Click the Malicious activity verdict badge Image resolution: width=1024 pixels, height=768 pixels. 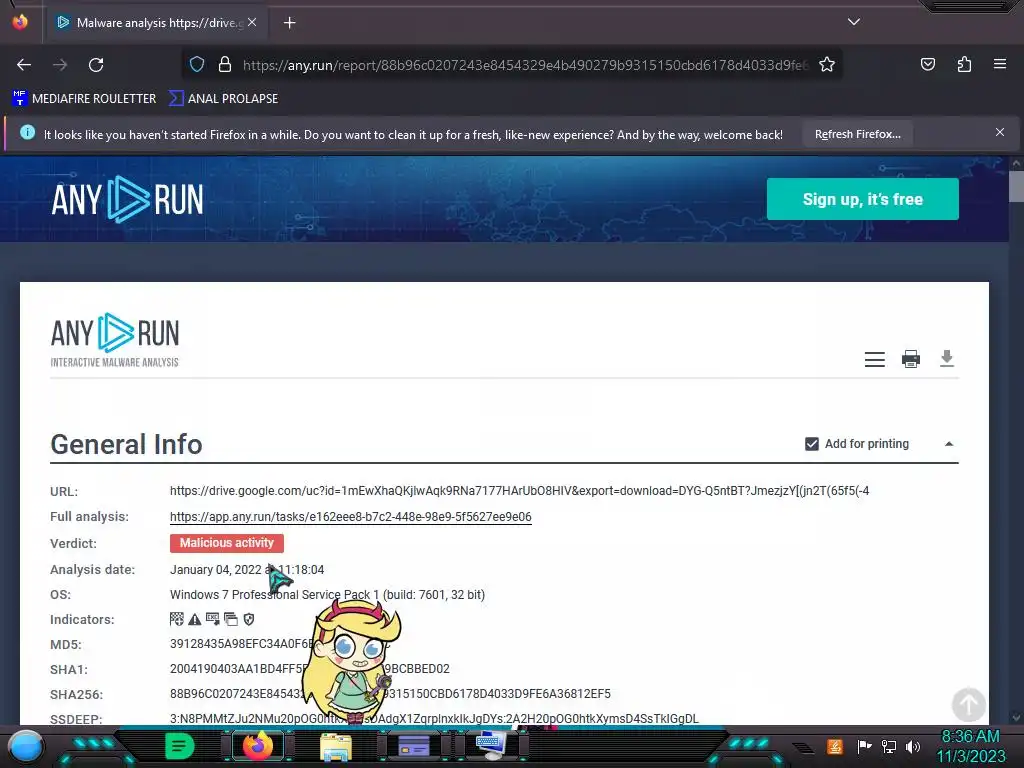pyautogui.click(x=227, y=543)
